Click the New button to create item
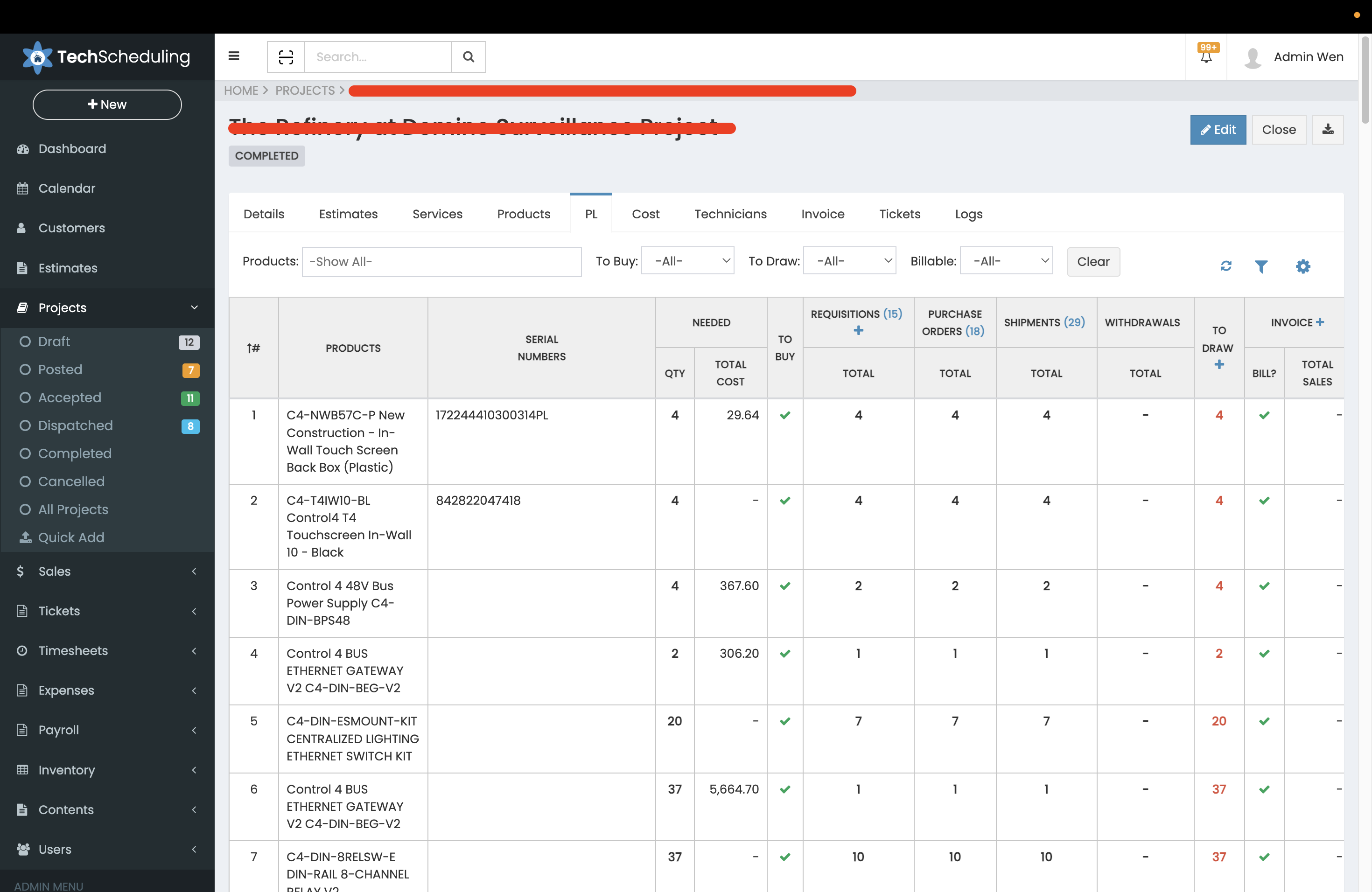This screenshot has width=1372, height=892. pyautogui.click(x=106, y=104)
